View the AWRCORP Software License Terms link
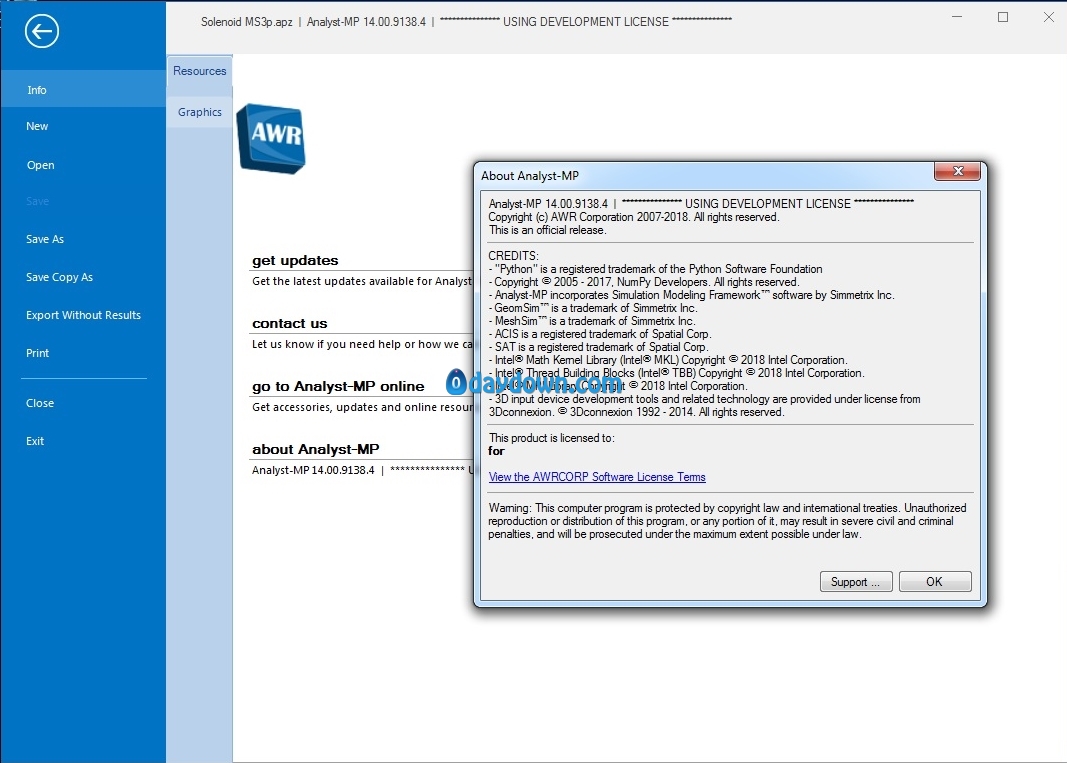The height and width of the screenshot is (763, 1067). 597,476
